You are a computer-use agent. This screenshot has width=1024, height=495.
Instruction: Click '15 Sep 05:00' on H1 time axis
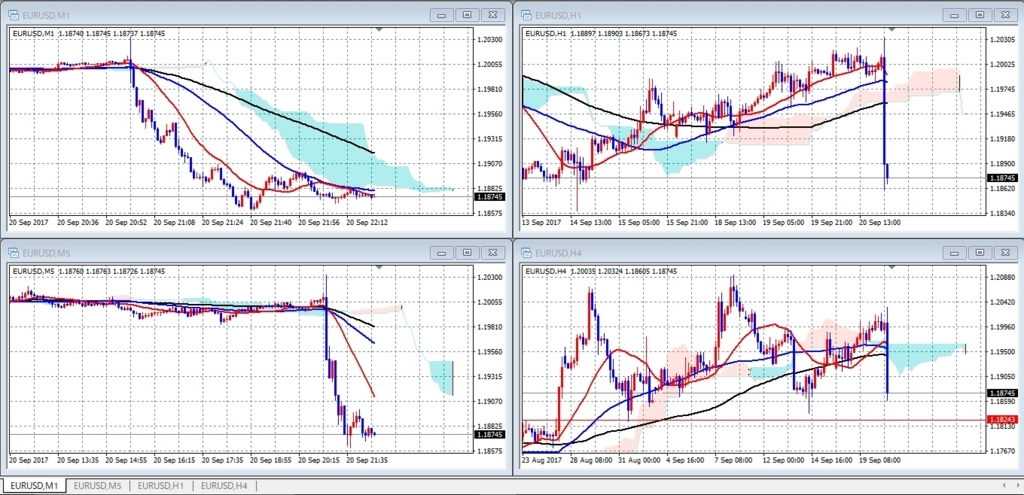[640, 222]
